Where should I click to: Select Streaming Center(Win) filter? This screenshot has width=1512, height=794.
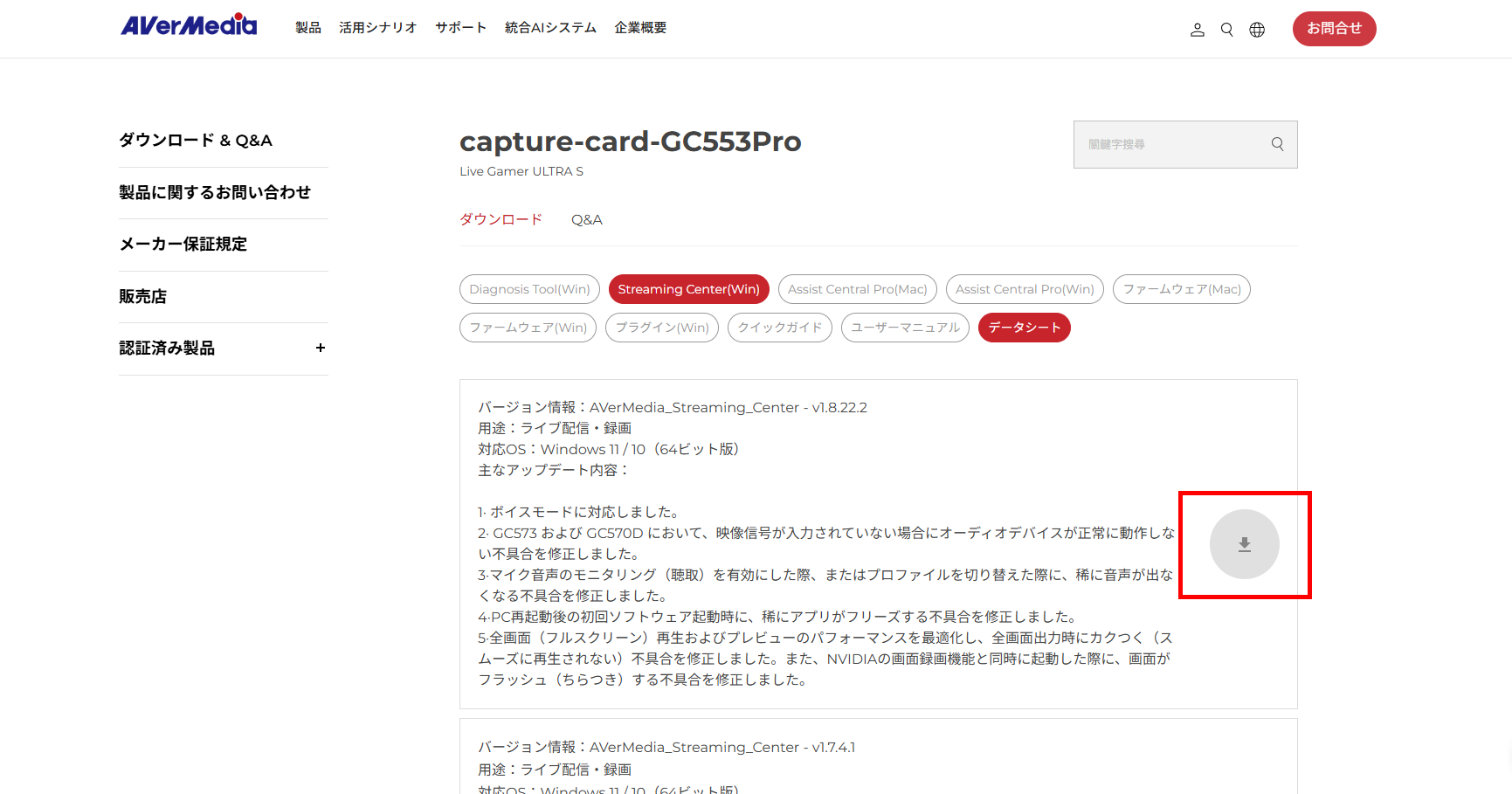tap(688, 289)
